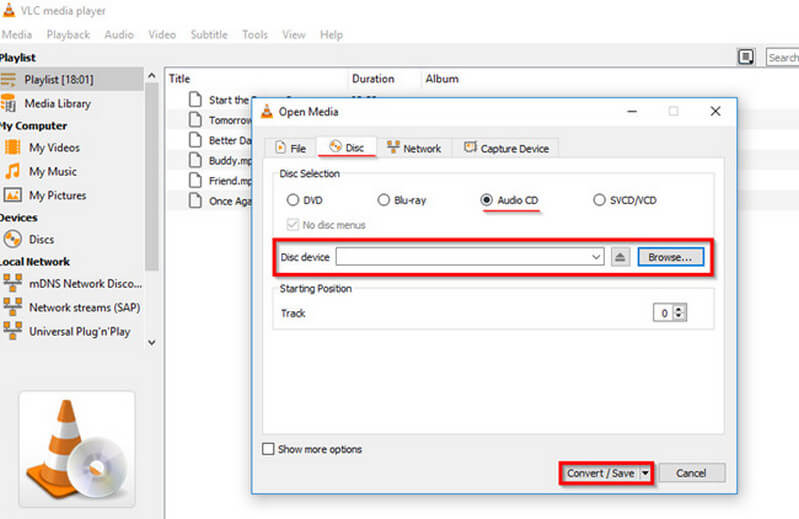
Task: Click the VLC cone icon in title bar
Action: click(x=9, y=10)
